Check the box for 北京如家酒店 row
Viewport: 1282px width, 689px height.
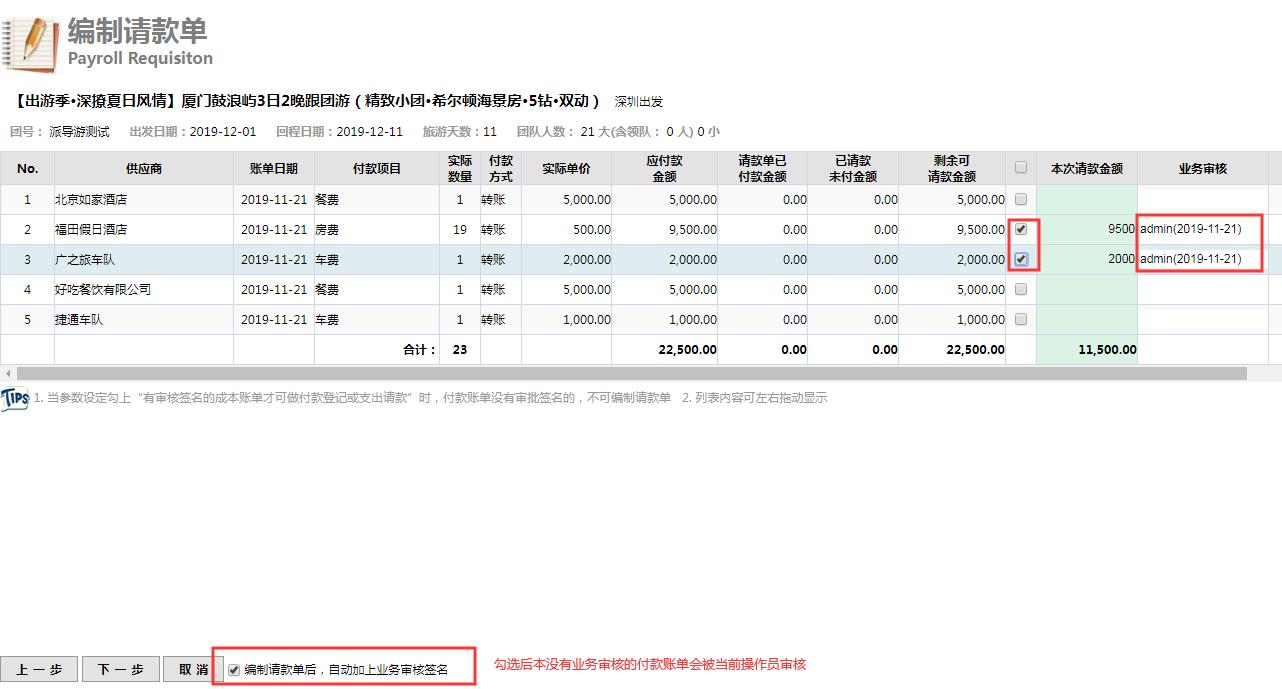(1021, 199)
